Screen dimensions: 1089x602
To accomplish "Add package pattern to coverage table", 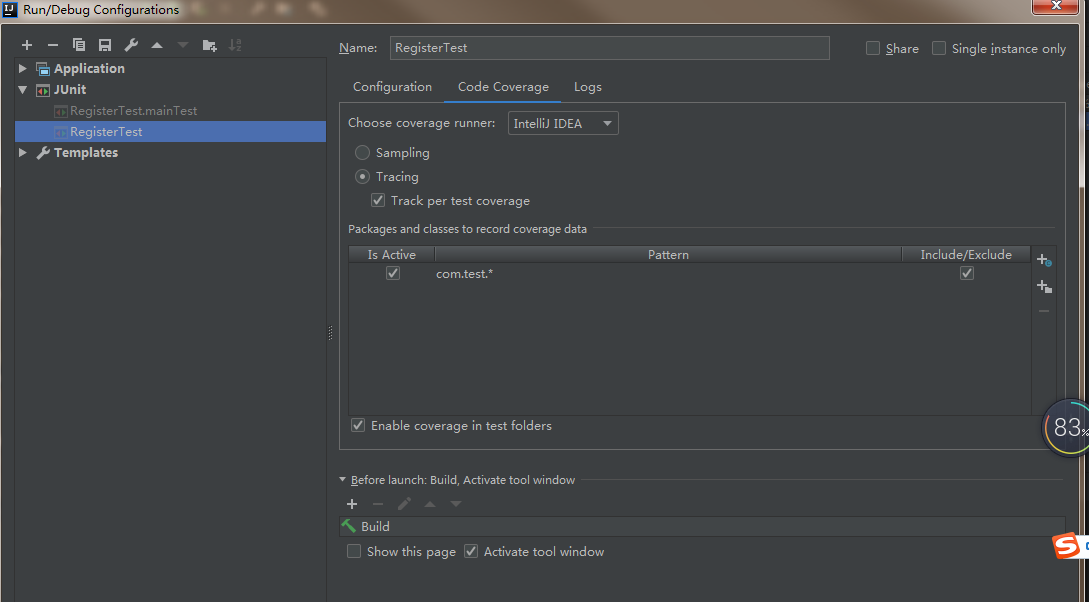I will (x=1044, y=286).
